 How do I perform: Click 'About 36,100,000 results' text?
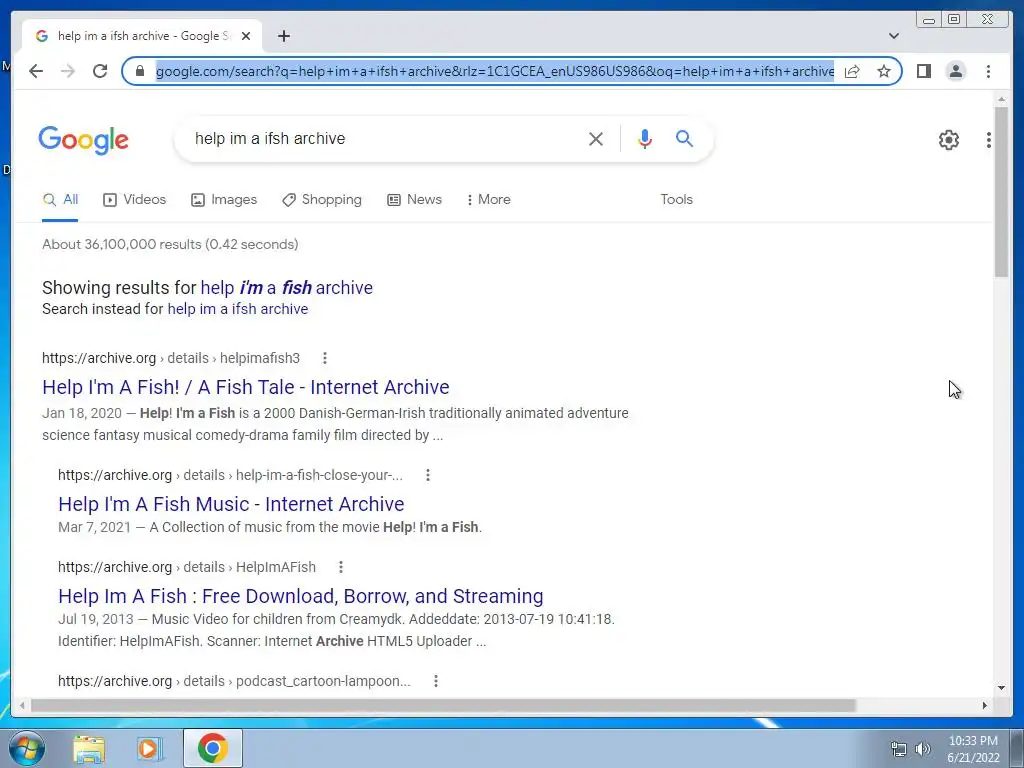click(121, 244)
